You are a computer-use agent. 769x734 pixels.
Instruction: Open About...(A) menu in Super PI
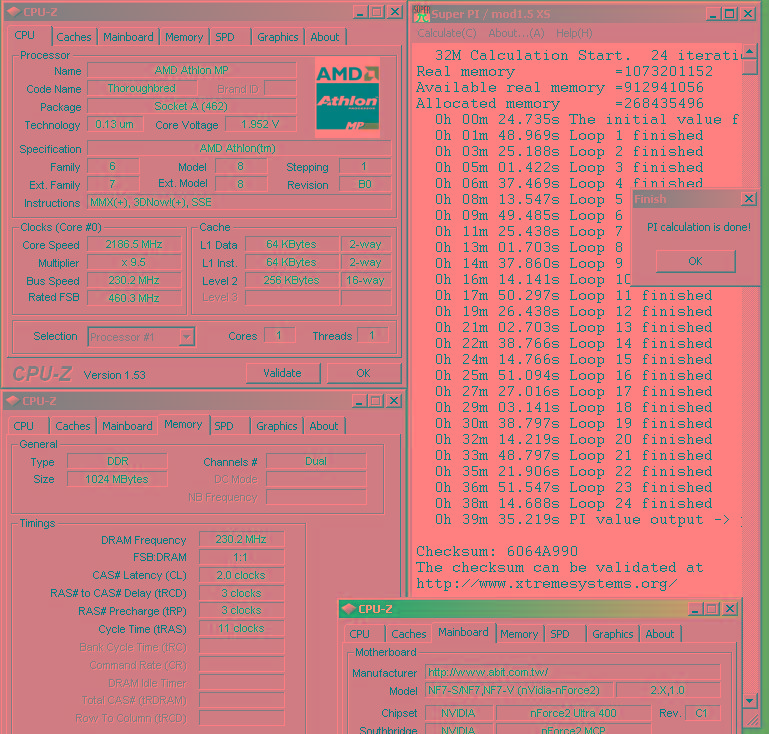(516, 33)
